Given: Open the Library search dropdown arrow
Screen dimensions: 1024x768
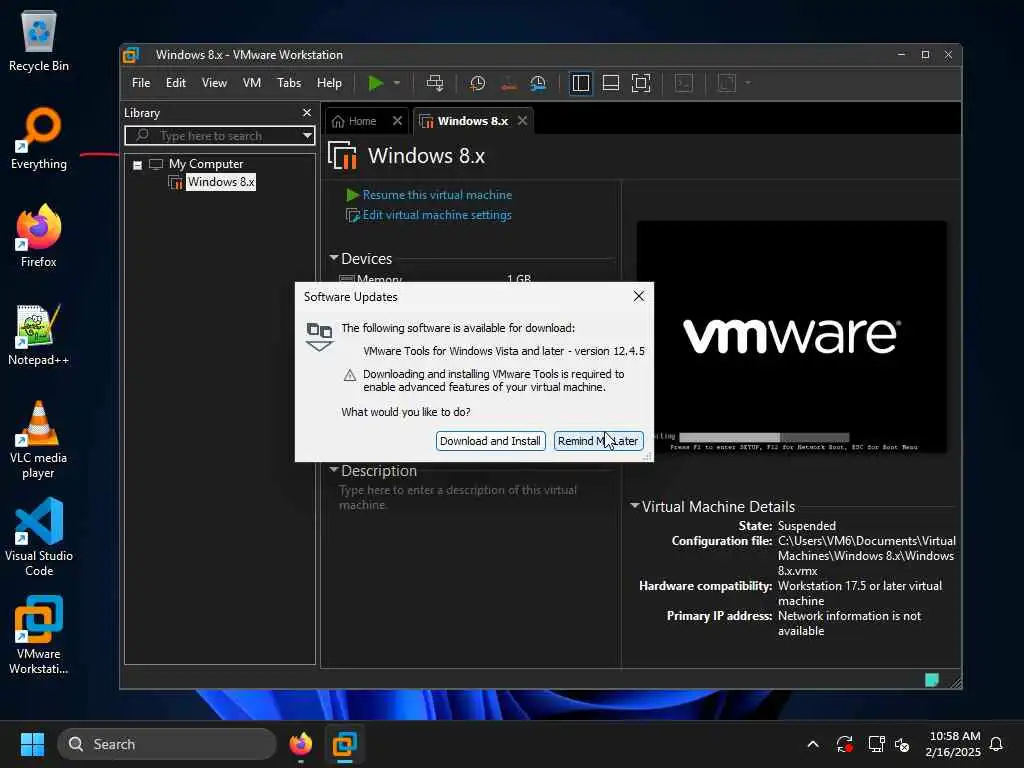Looking at the screenshot, I should (307, 135).
